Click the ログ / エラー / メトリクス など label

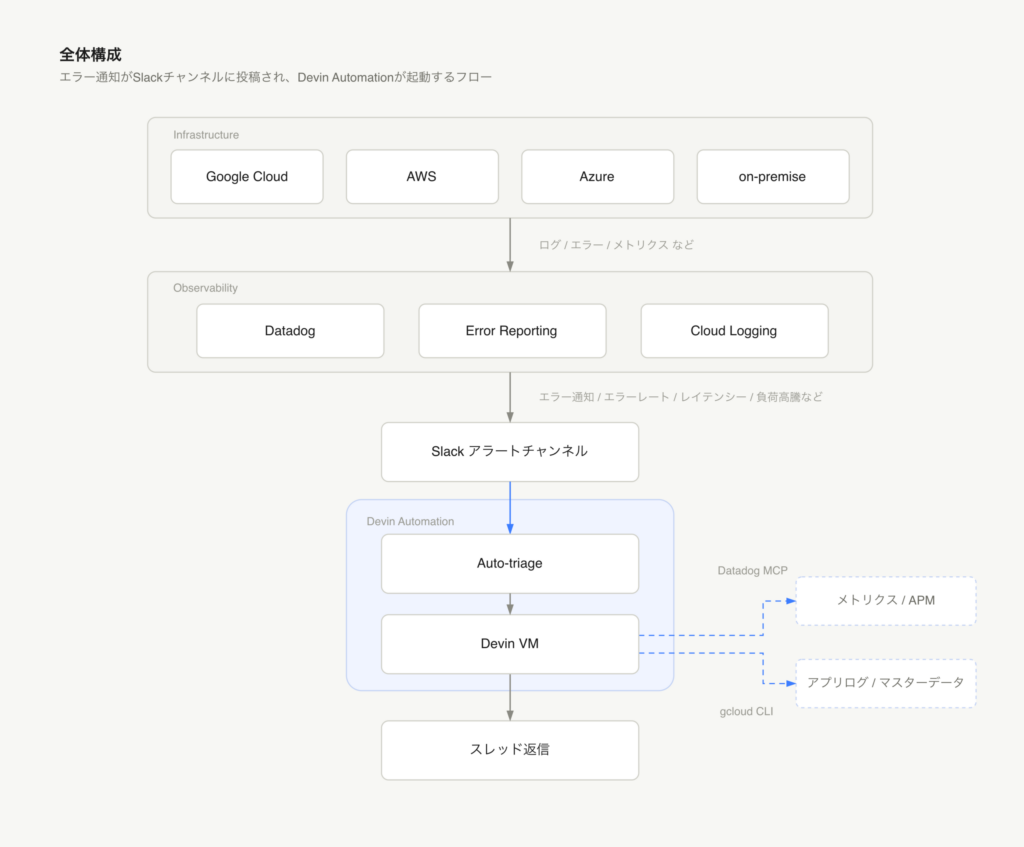(616, 245)
